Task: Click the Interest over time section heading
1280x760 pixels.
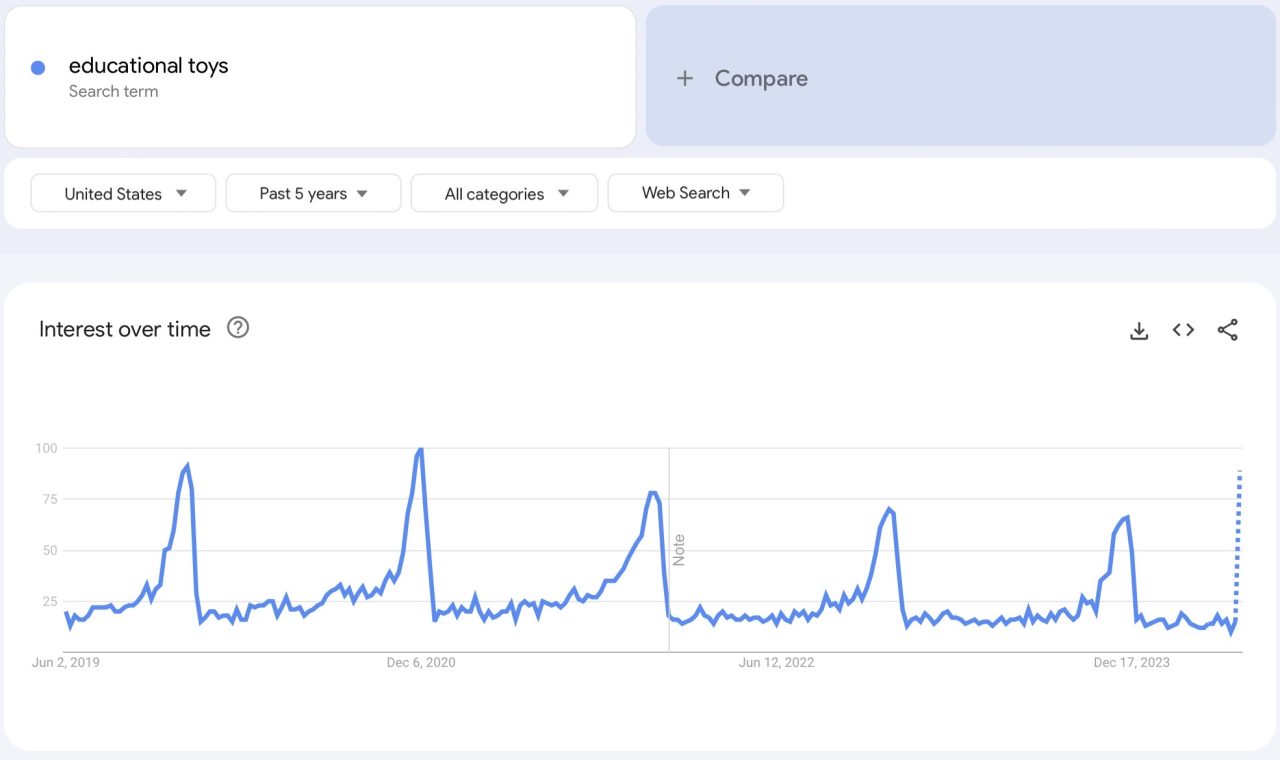Action: point(124,329)
